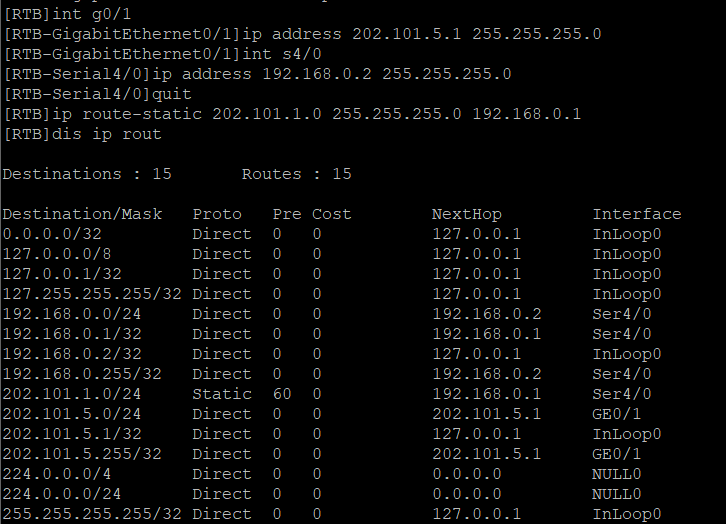Click the ip route-static command line

pos(290,113)
